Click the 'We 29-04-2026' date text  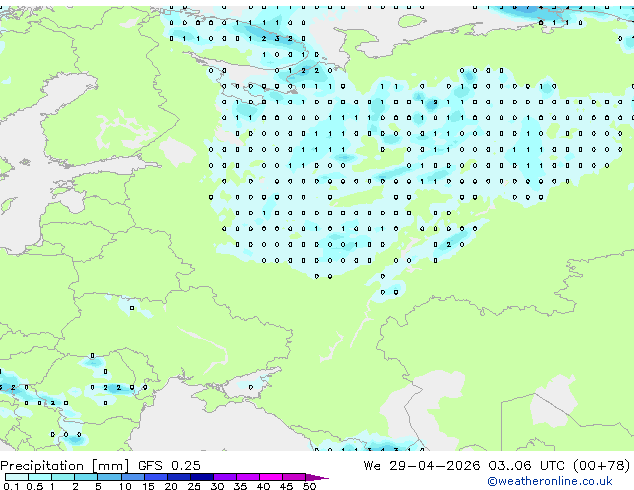(x=422, y=465)
